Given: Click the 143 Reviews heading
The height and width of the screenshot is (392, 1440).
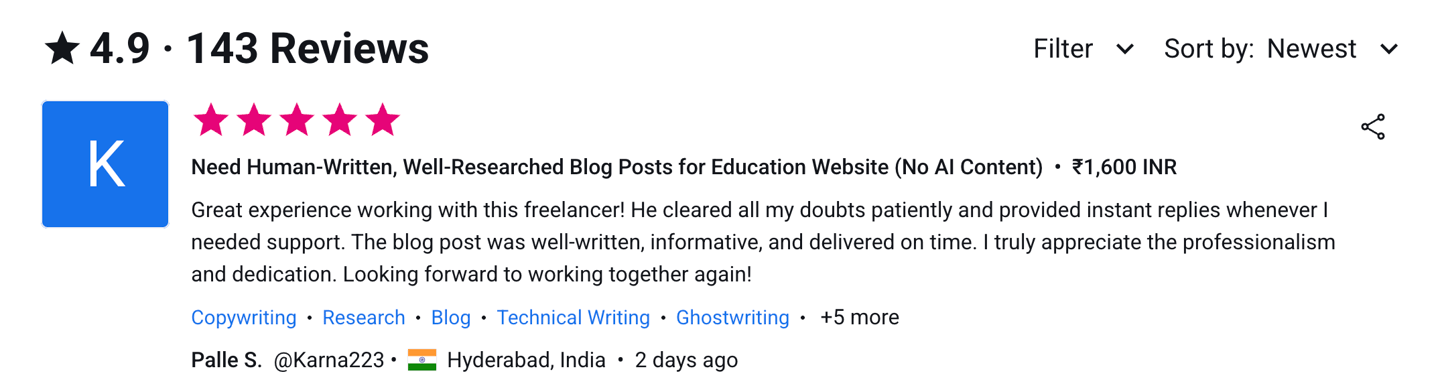Looking at the screenshot, I should coord(308,48).
